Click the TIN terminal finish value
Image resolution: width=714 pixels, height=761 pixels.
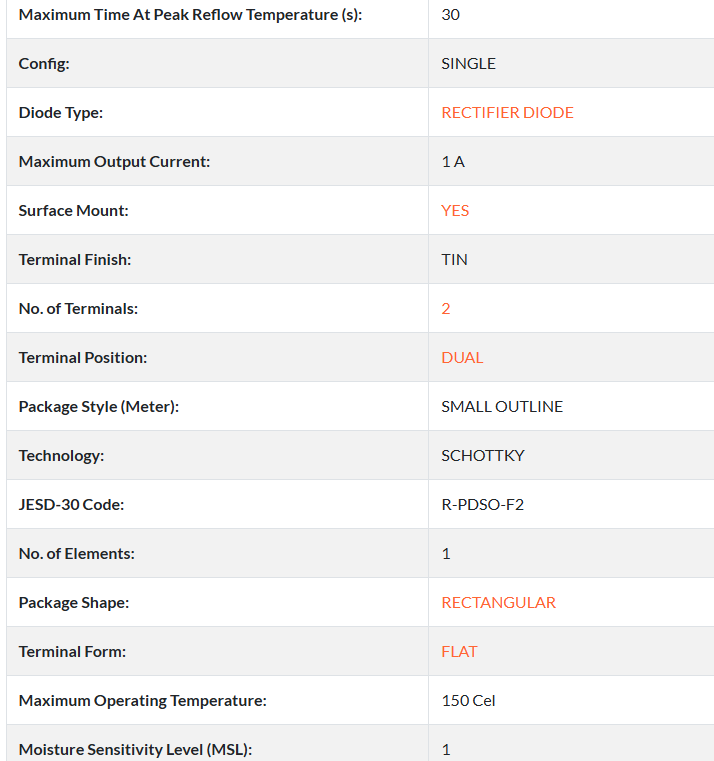(x=454, y=260)
